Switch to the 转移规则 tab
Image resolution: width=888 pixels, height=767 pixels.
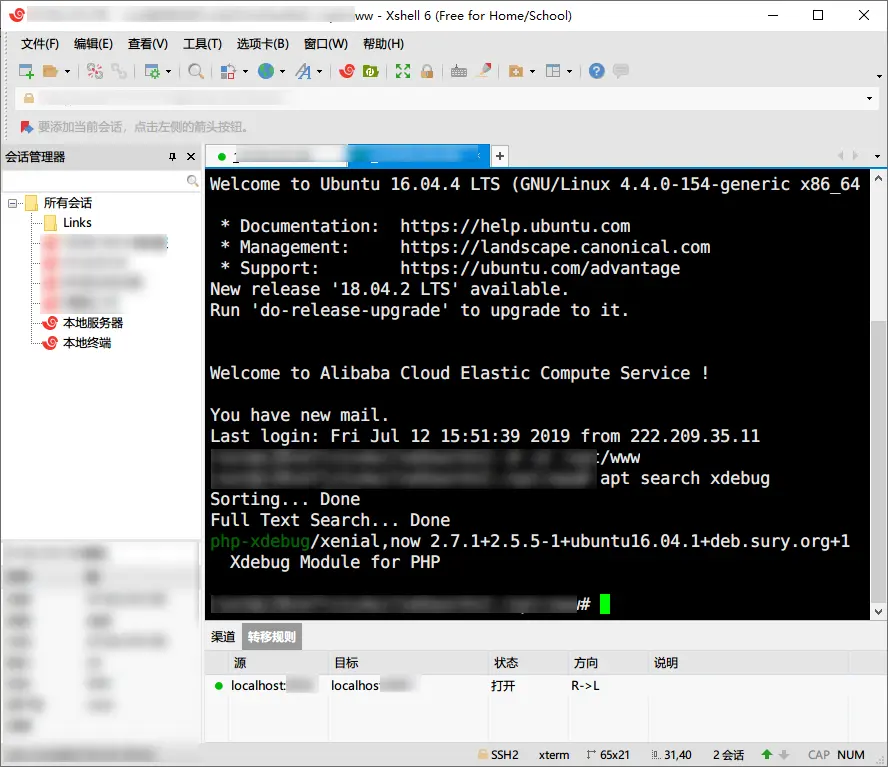tap(271, 637)
